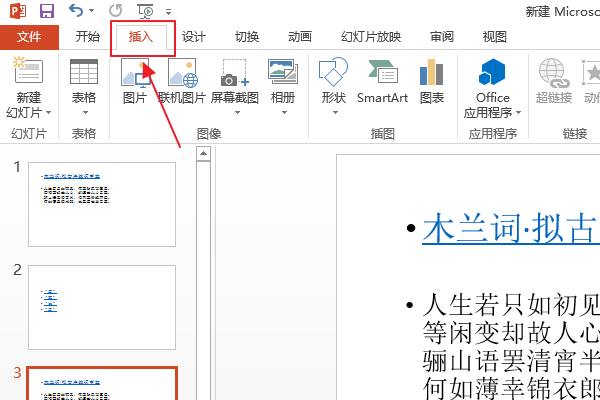
Task: Insert a picture with the 图片 icon
Action: [x=135, y=73]
